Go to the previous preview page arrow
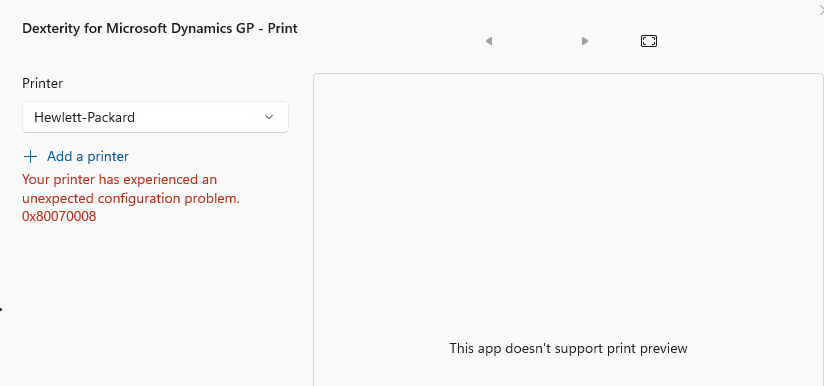 click(489, 41)
